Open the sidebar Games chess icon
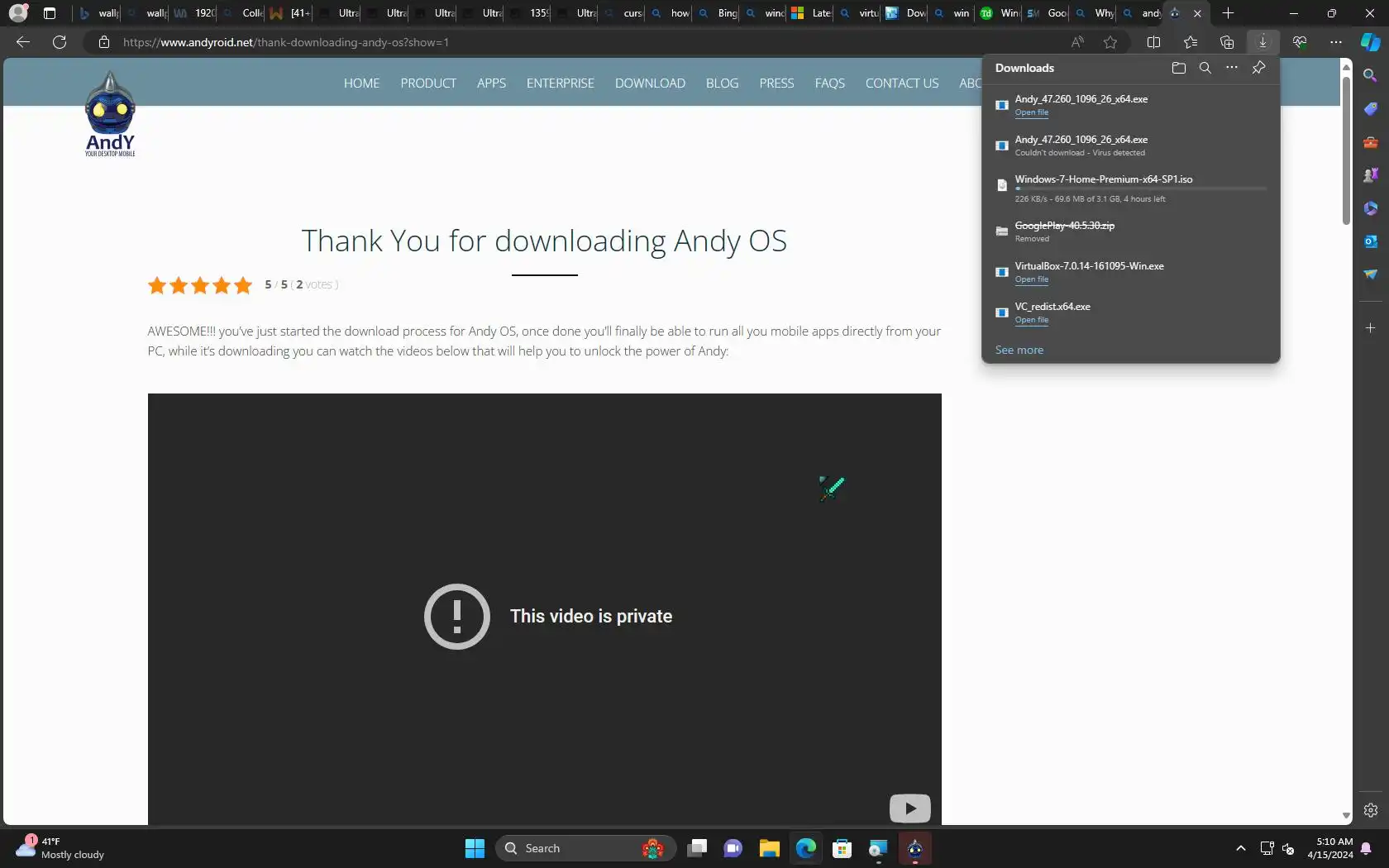The image size is (1389, 868). pos(1371,175)
